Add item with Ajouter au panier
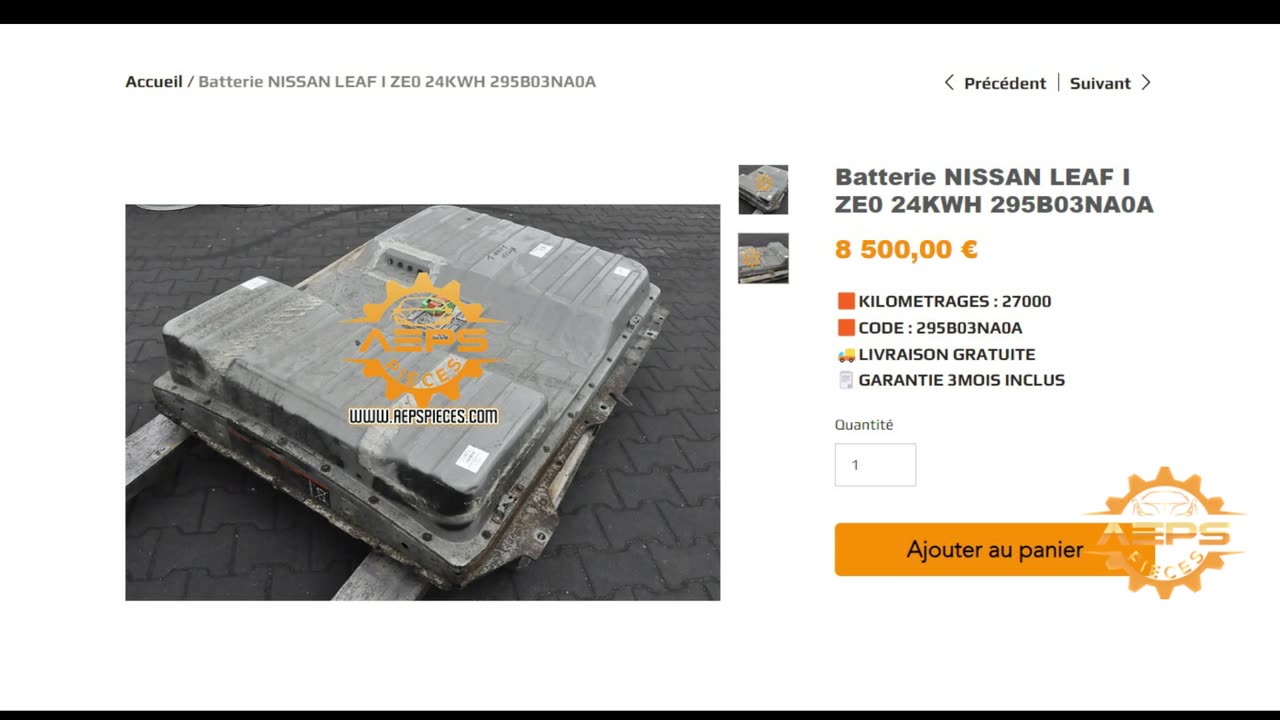Viewport: 1280px width, 720px height. click(x=995, y=549)
